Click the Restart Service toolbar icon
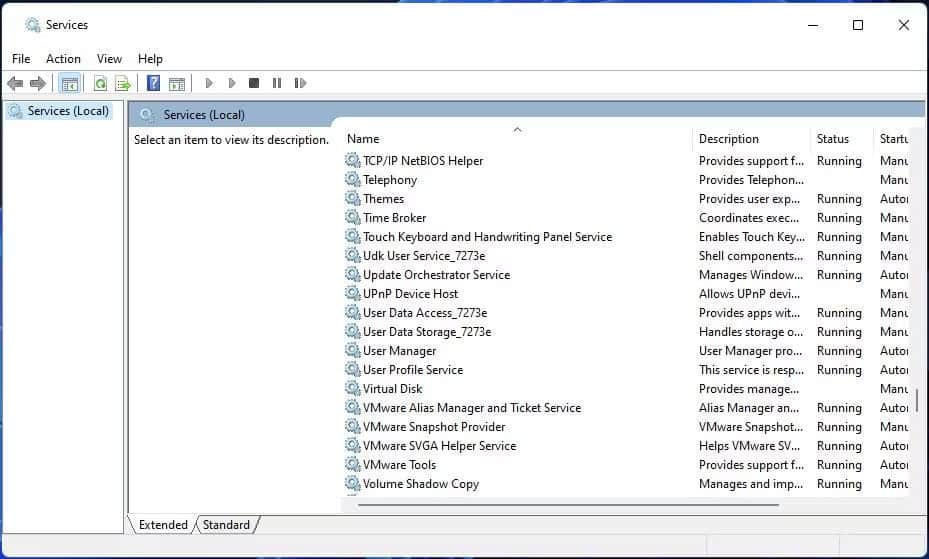Image resolution: width=929 pixels, height=559 pixels. 300,83
